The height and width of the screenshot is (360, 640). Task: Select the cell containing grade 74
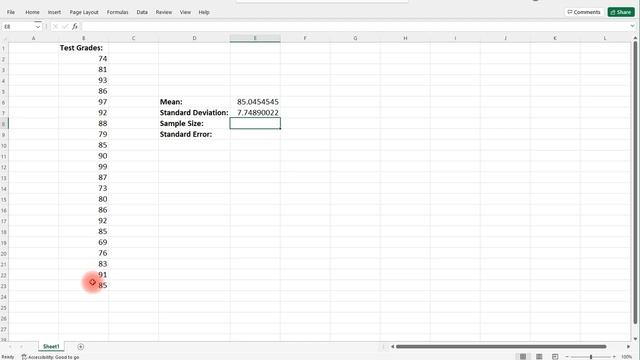[x=84, y=59]
